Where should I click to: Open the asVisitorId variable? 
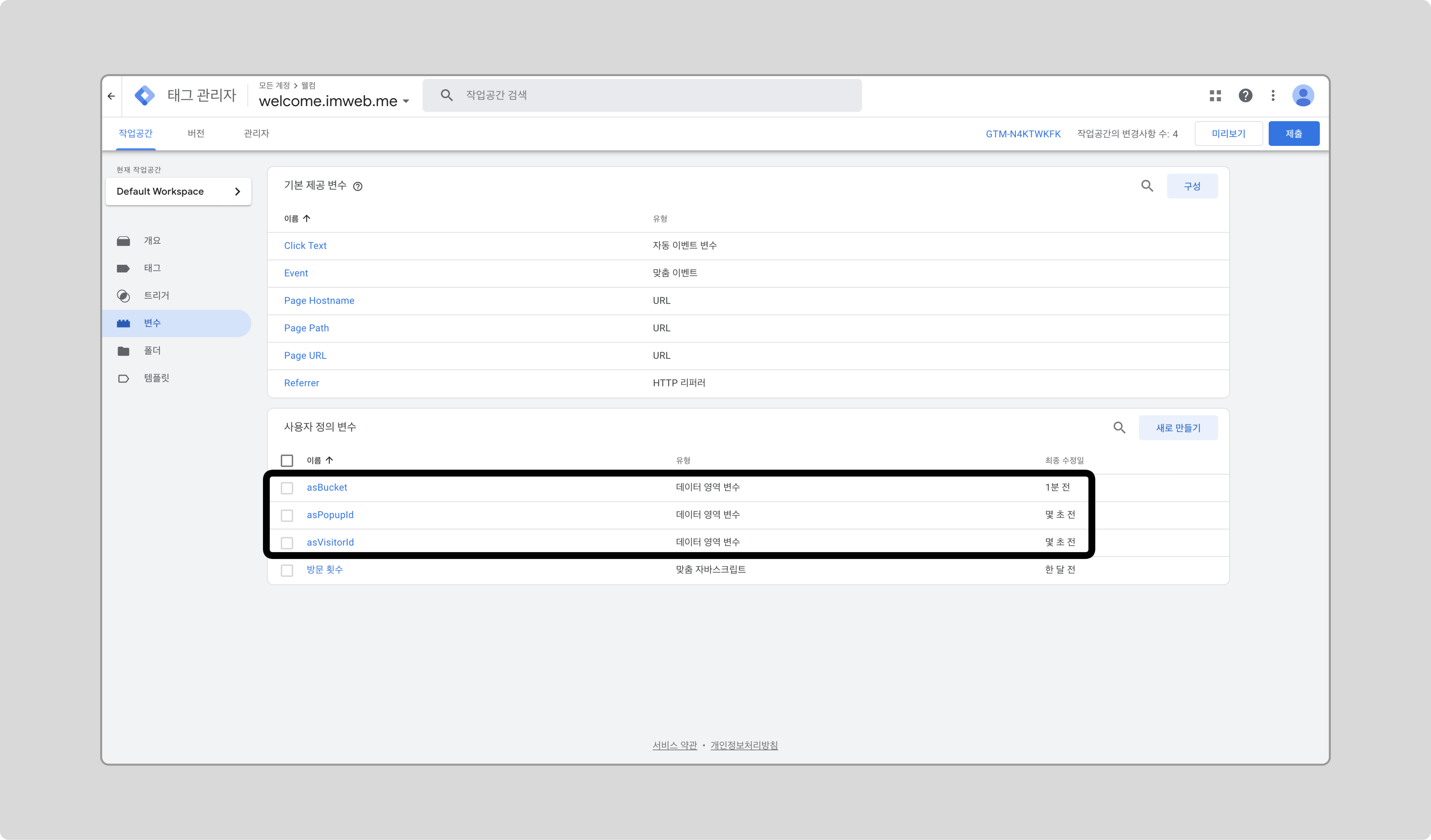click(331, 542)
